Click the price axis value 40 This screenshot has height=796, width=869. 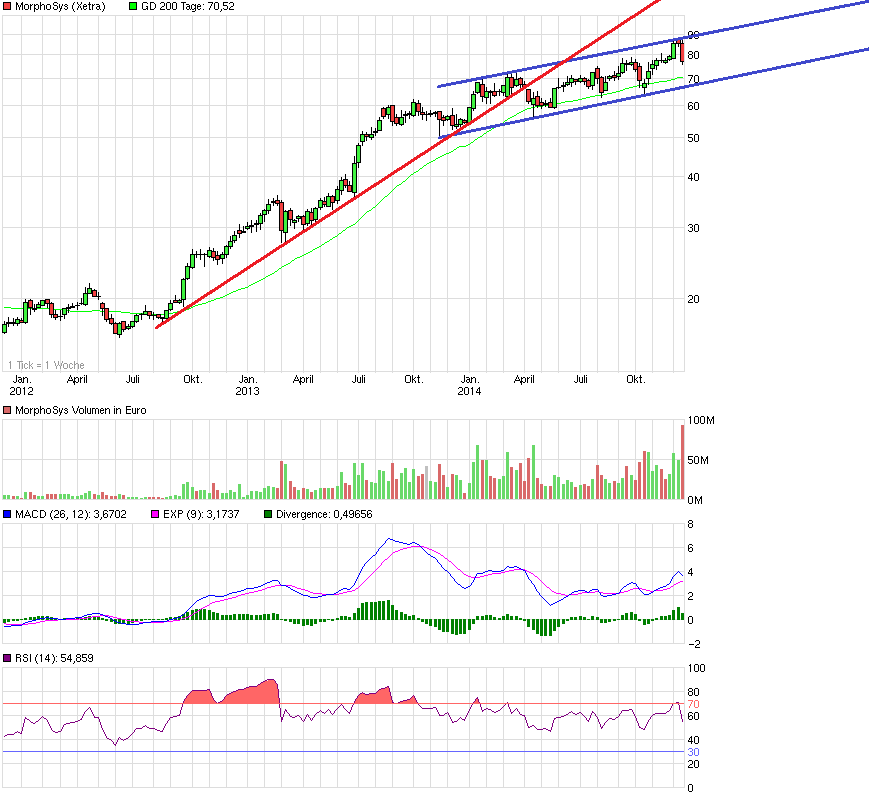click(x=693, y=177)
